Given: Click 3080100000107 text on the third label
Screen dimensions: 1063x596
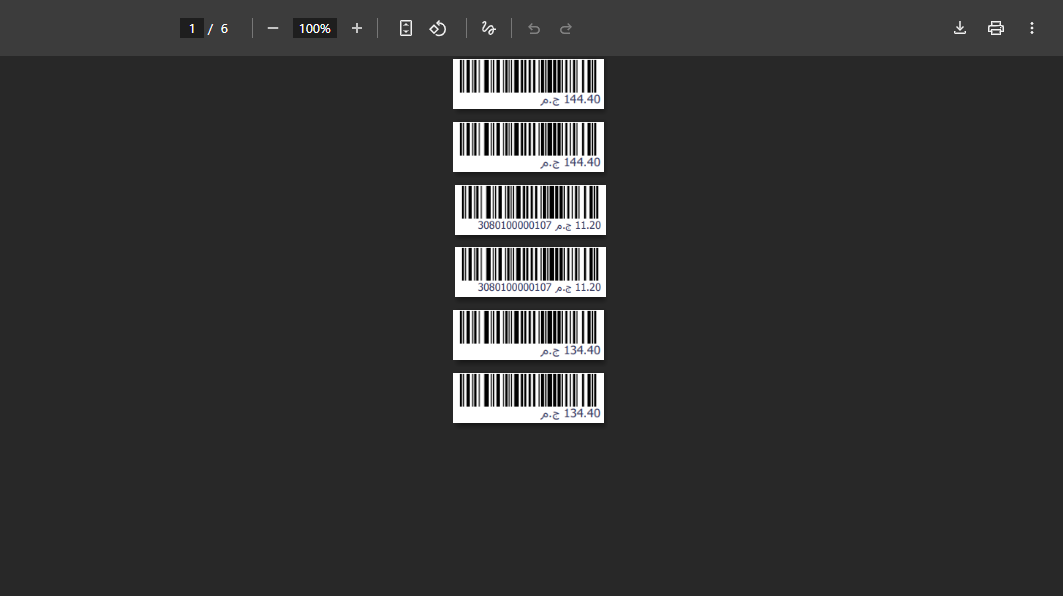Looking at the screenshot, I should click(x=514, y=226).
